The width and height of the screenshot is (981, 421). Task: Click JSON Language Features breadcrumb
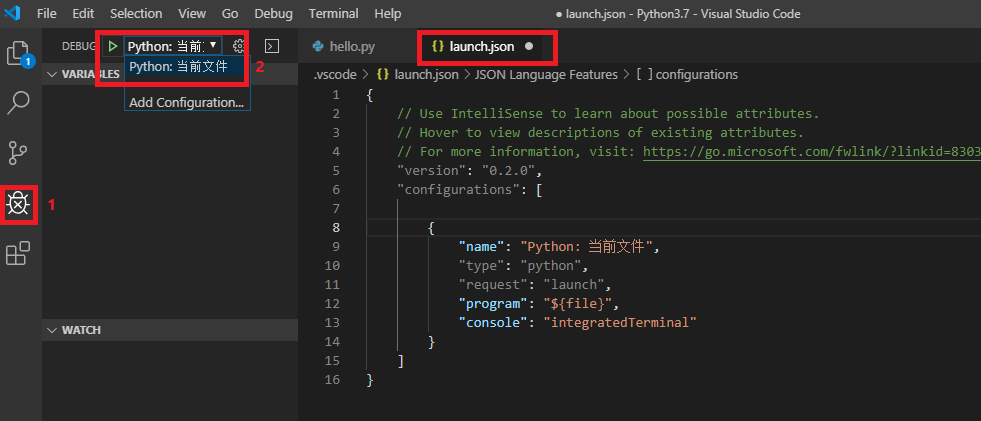(546, 74)
